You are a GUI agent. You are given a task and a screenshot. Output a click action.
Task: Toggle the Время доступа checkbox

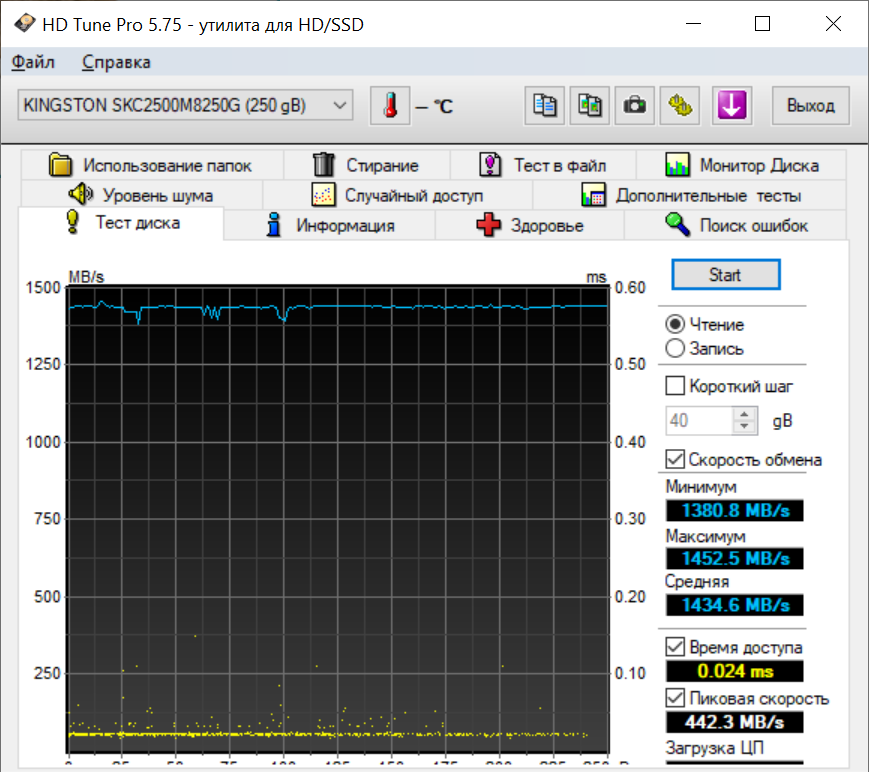pyautogui.click(x=674, y=646)
